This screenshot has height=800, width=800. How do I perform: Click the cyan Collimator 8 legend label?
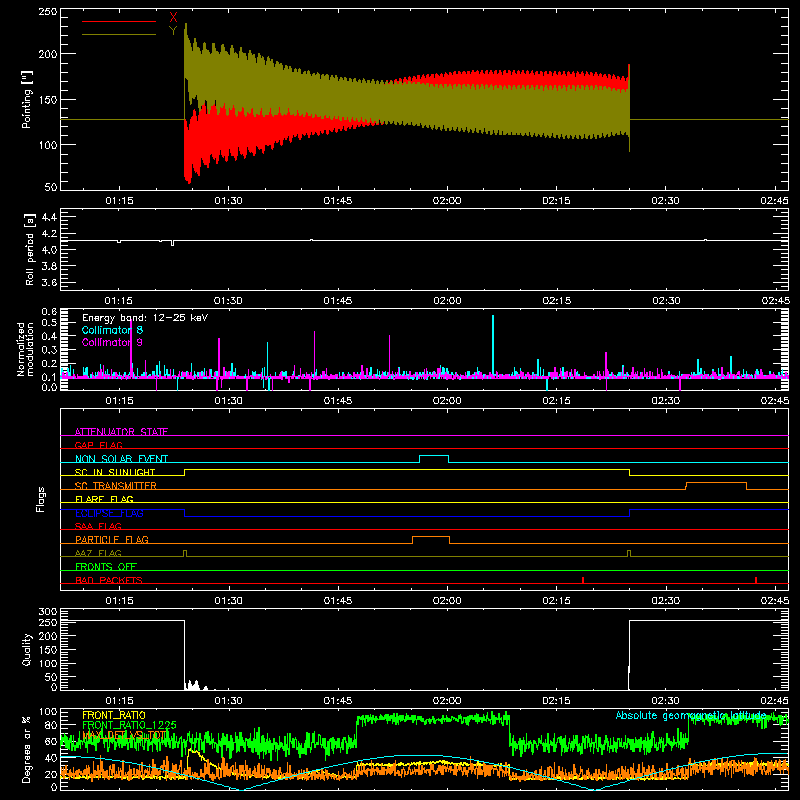pyautogui.click(x=112, y=330)
